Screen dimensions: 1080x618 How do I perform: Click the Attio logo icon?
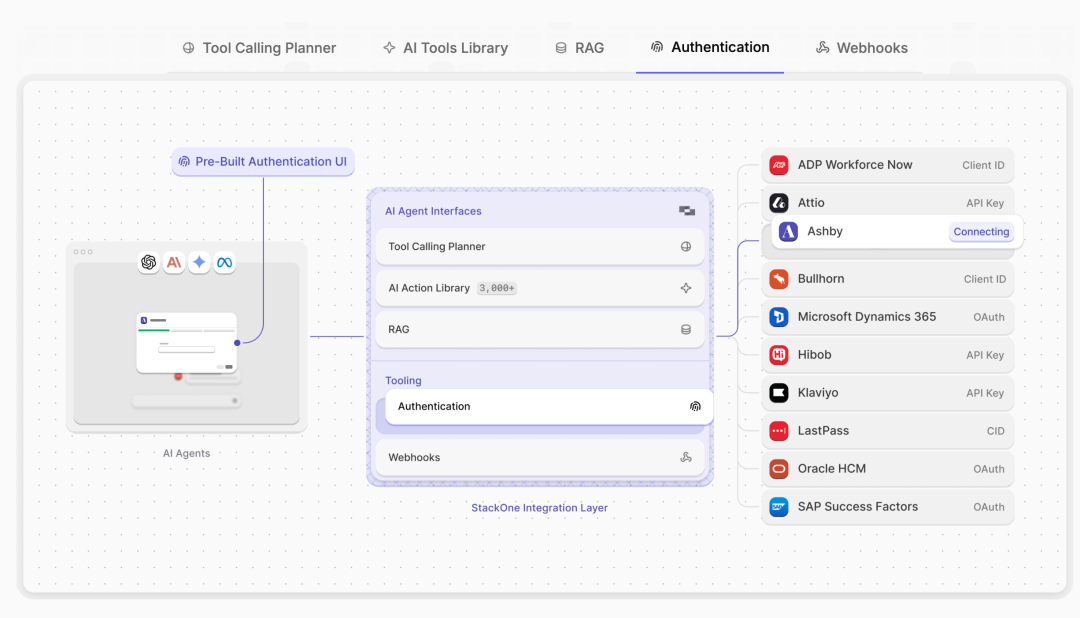[779, 203]
